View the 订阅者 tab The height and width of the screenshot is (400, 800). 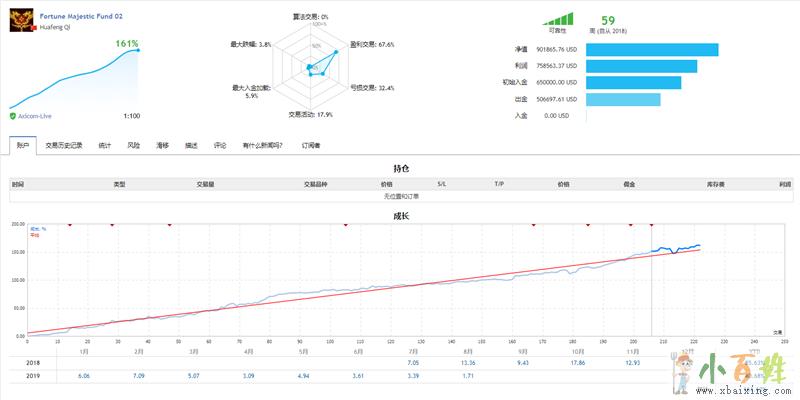pos(311,145)
